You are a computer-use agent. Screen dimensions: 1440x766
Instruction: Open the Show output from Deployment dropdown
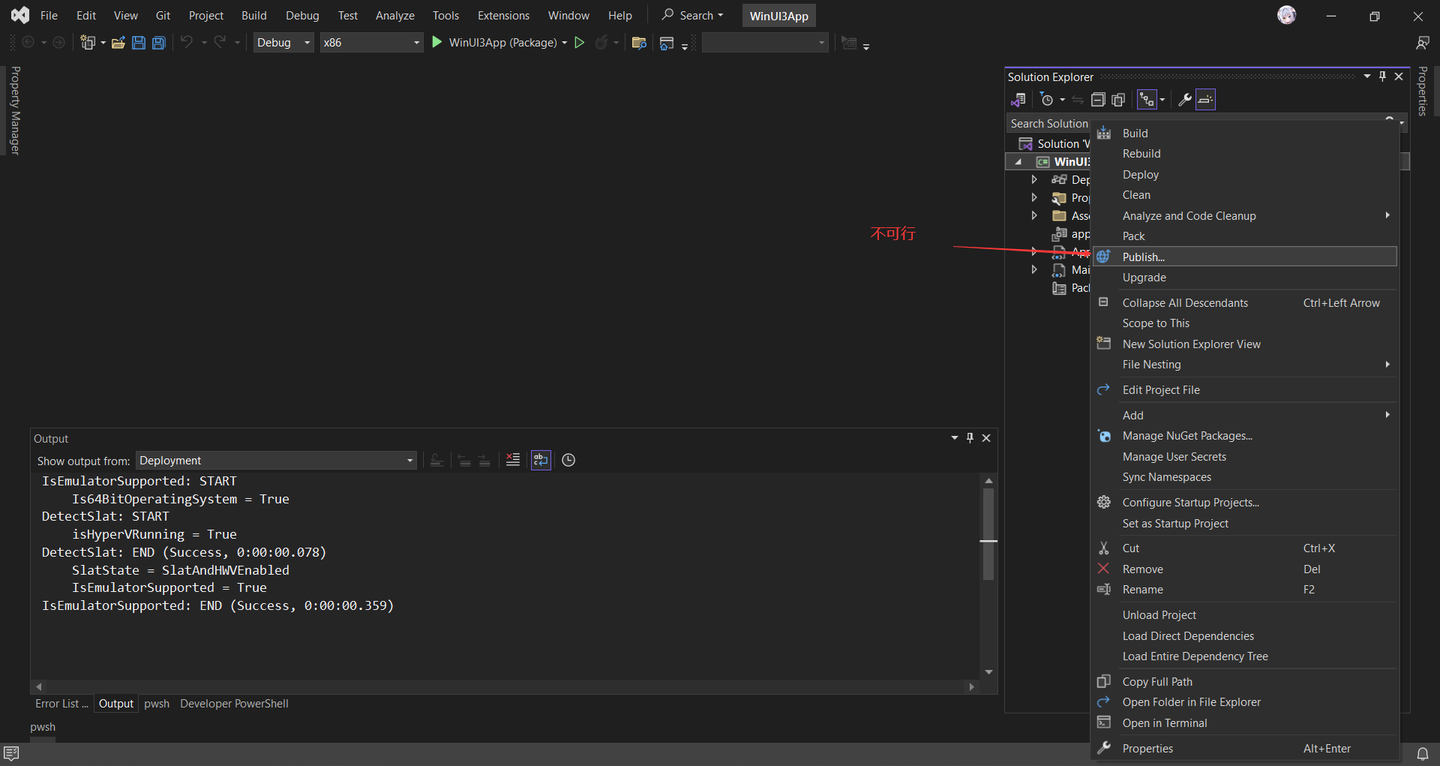[276, 461]
